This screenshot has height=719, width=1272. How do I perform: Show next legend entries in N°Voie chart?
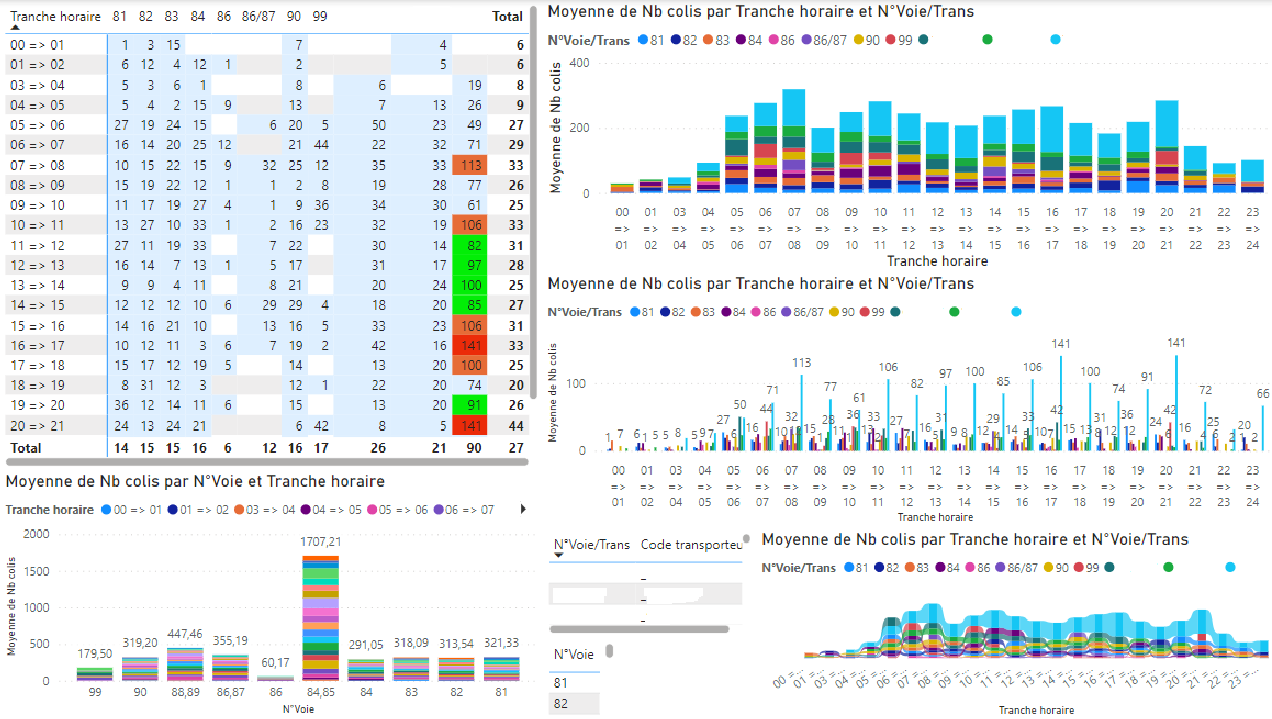523,510
